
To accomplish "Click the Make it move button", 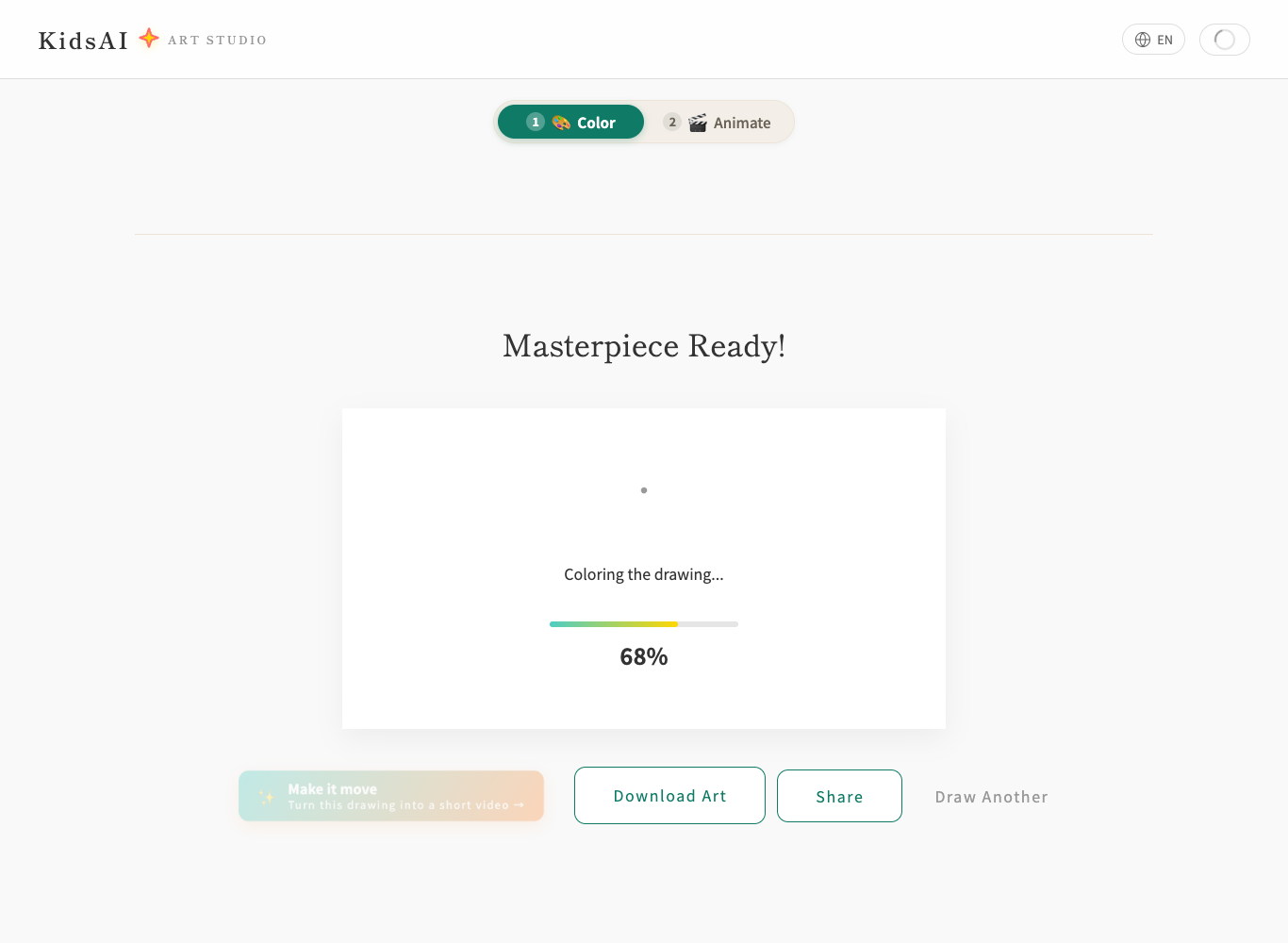I will (391, 796).
